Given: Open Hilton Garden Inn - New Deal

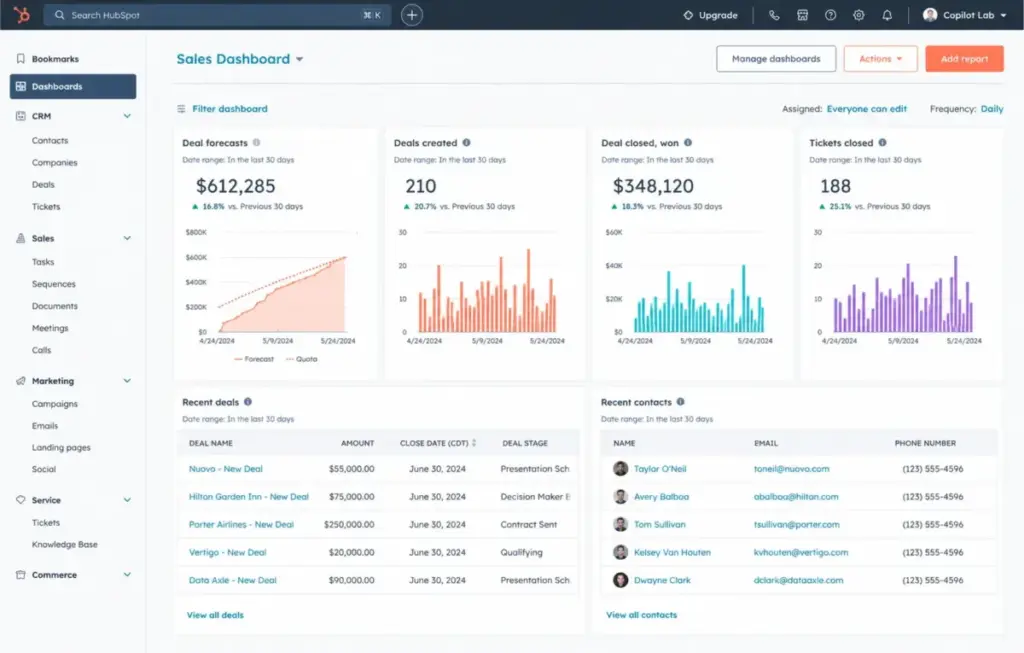Looking at the screenshot, I should (249, 497).
